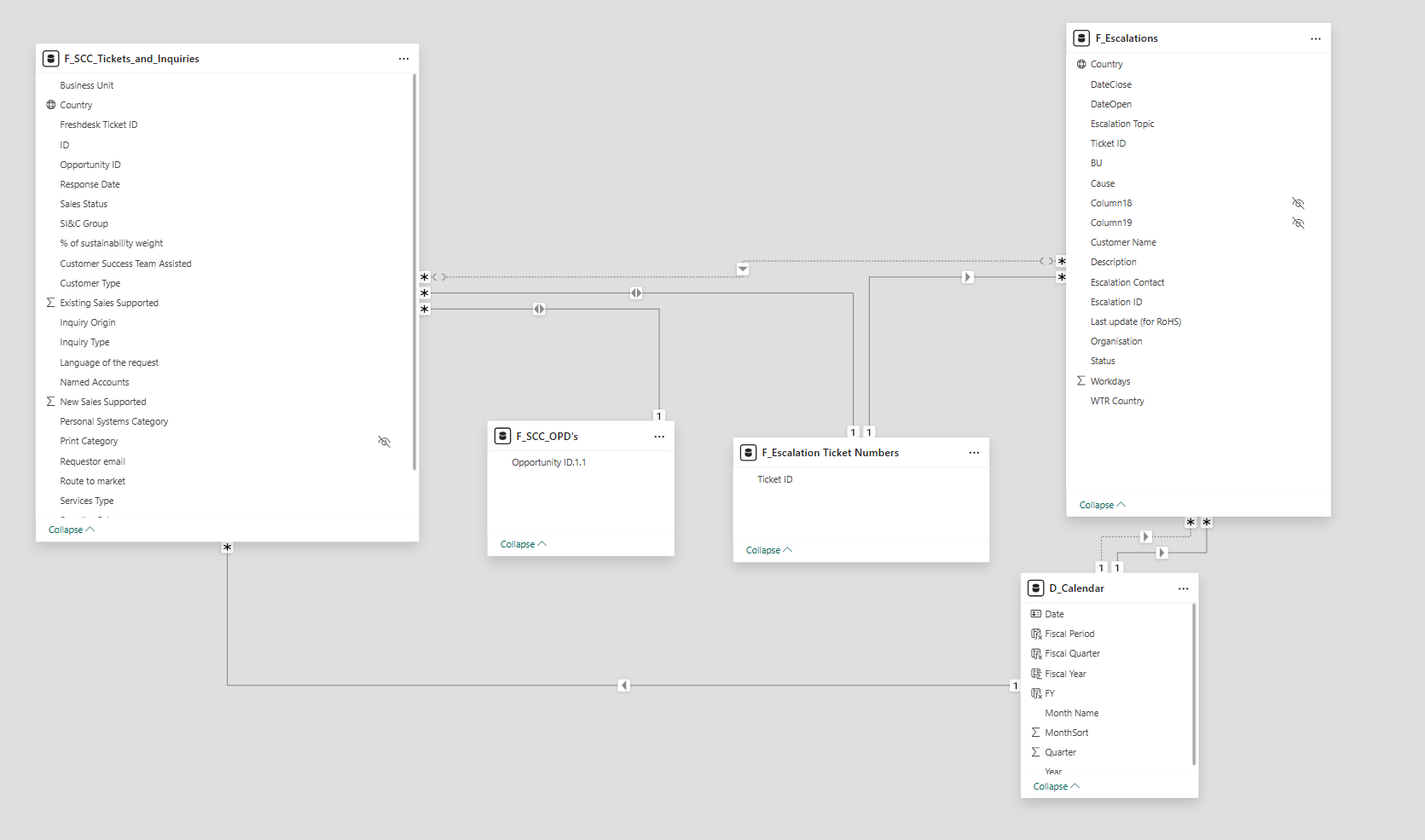This screenshot has height=840, width=1425.
Task: Click the calendar icon next to Date field
Action: [1036, 614]
